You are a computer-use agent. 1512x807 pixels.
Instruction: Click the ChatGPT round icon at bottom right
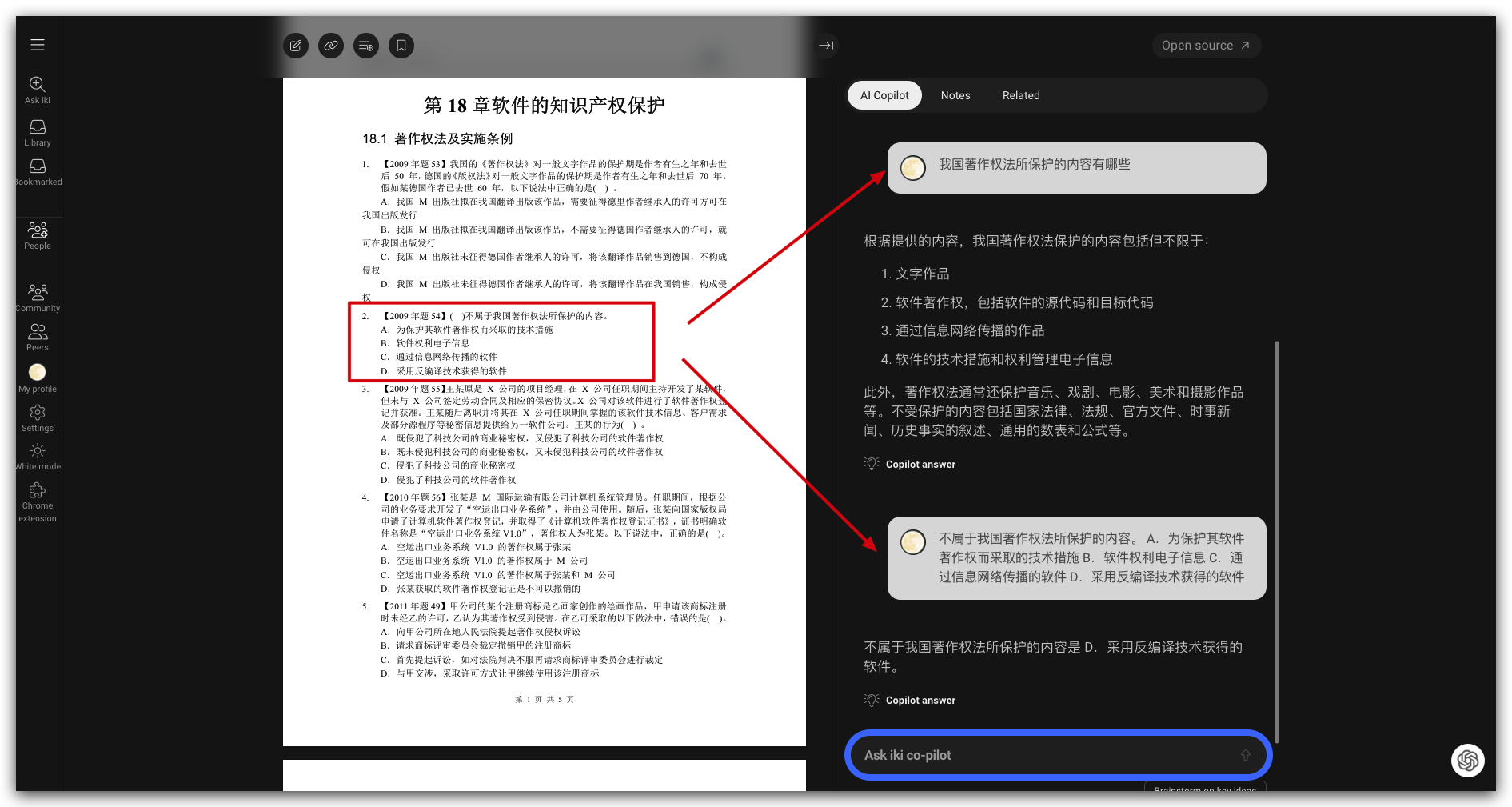point(1468,760)
